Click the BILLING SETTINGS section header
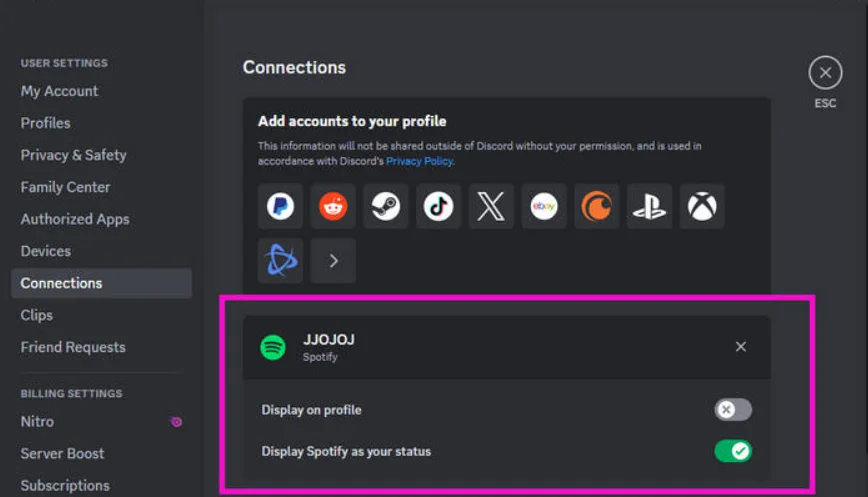This screenshot has width=868, height=497. pos(71,394)
